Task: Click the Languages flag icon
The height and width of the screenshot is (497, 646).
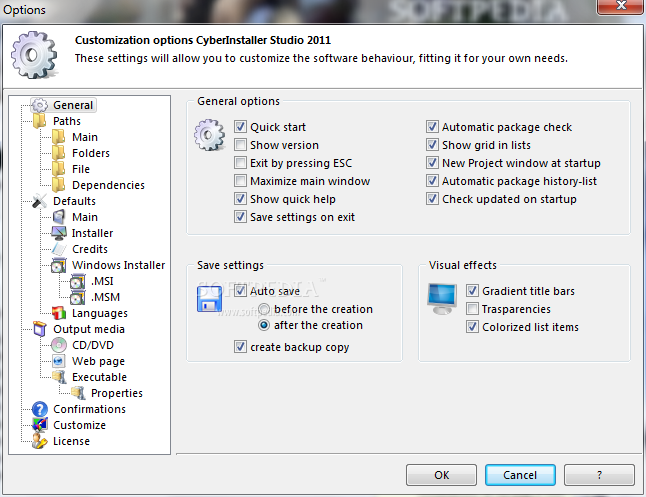Action: click(x=58, y=313)
